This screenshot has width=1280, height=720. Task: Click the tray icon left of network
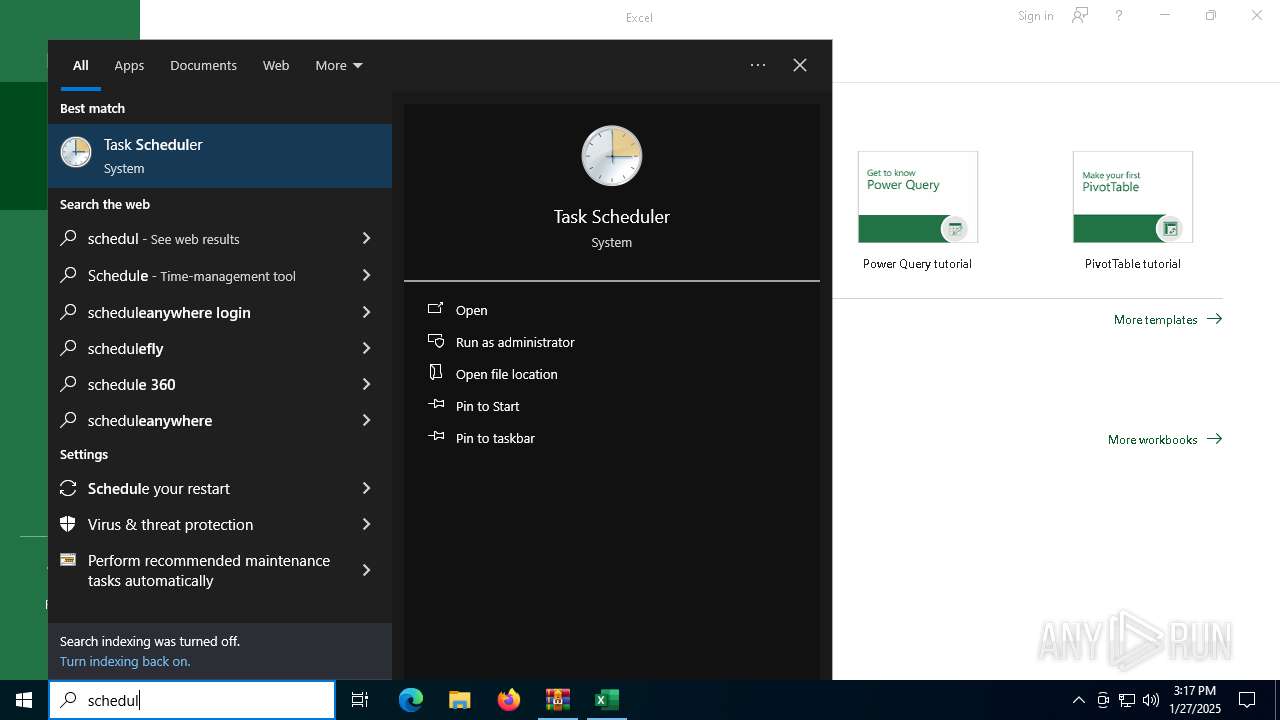coord(1103,700)
